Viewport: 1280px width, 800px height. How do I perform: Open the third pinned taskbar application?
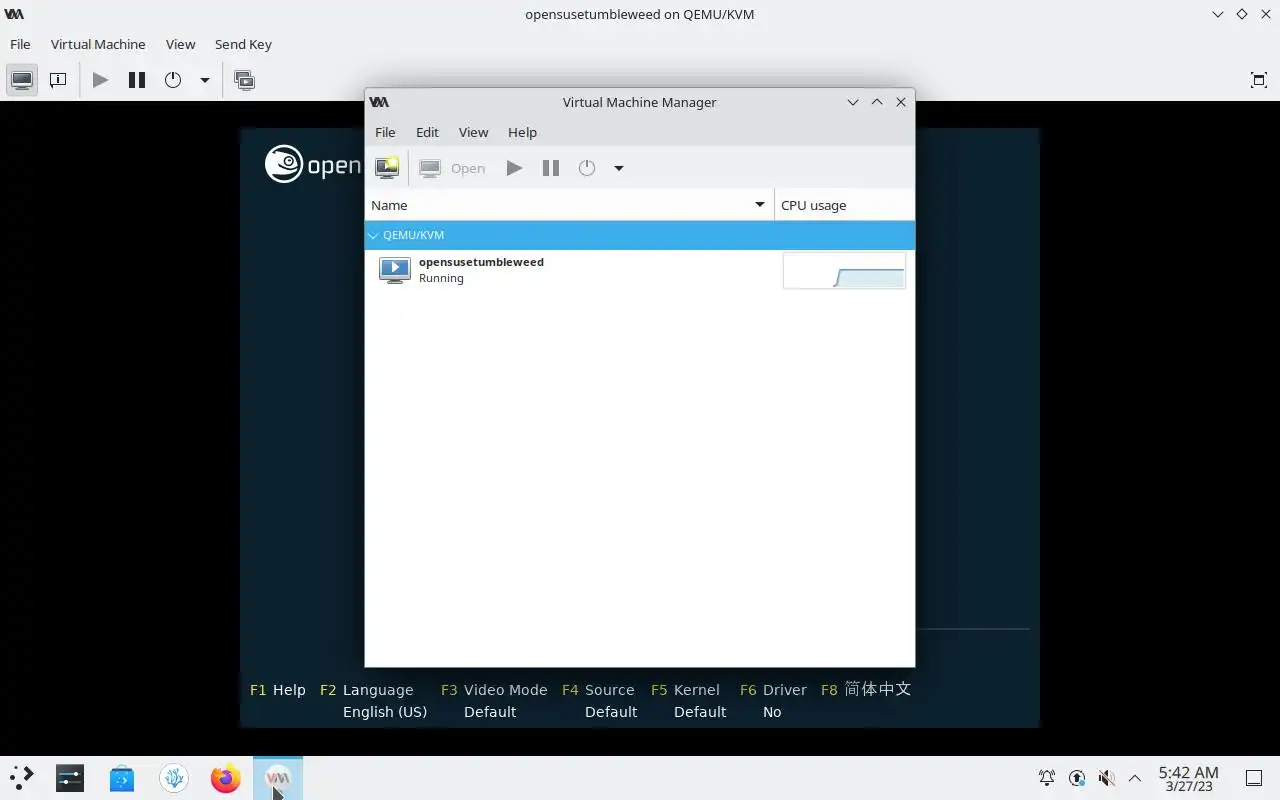click(174, 778)
